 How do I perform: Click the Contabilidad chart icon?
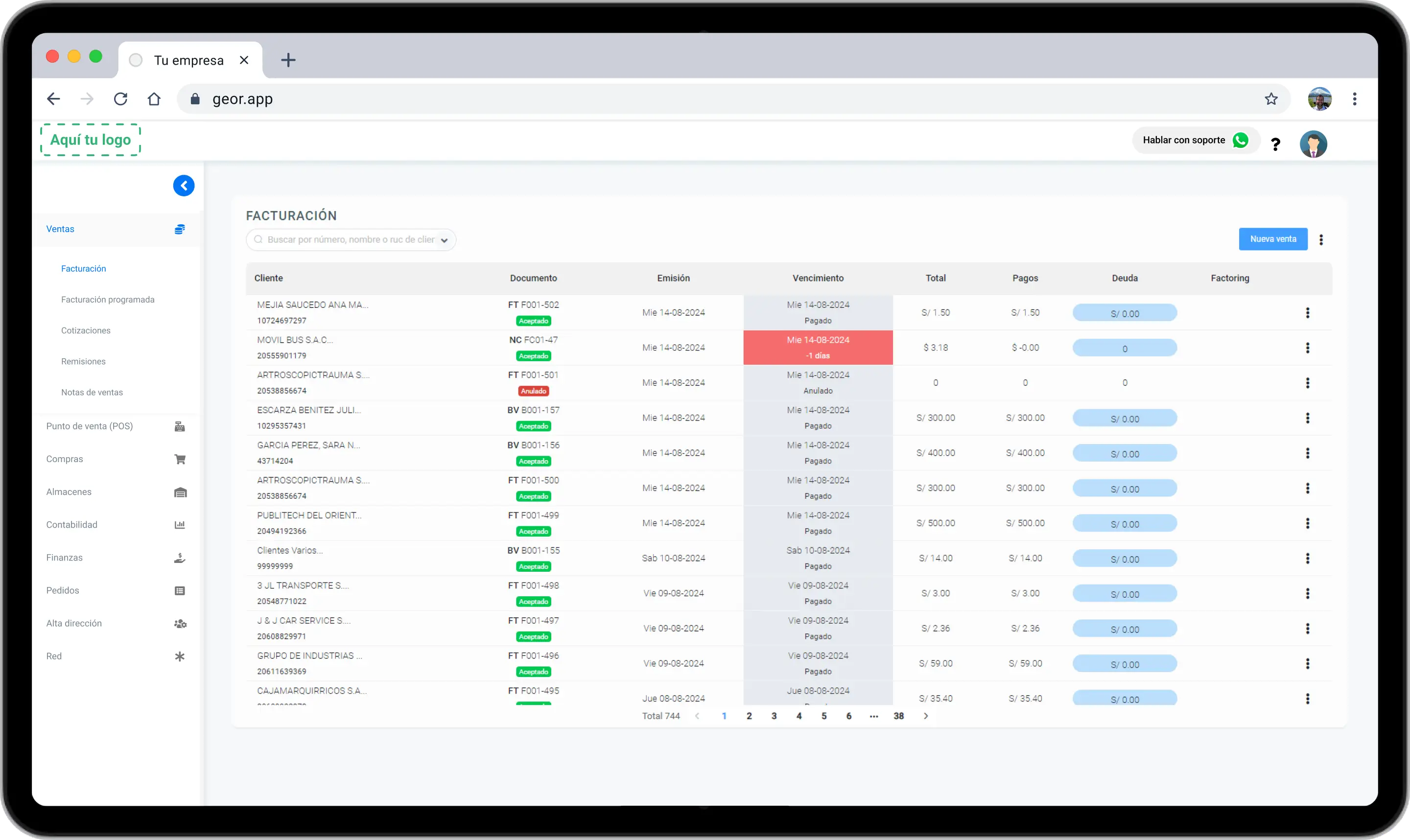coord(180,525)
